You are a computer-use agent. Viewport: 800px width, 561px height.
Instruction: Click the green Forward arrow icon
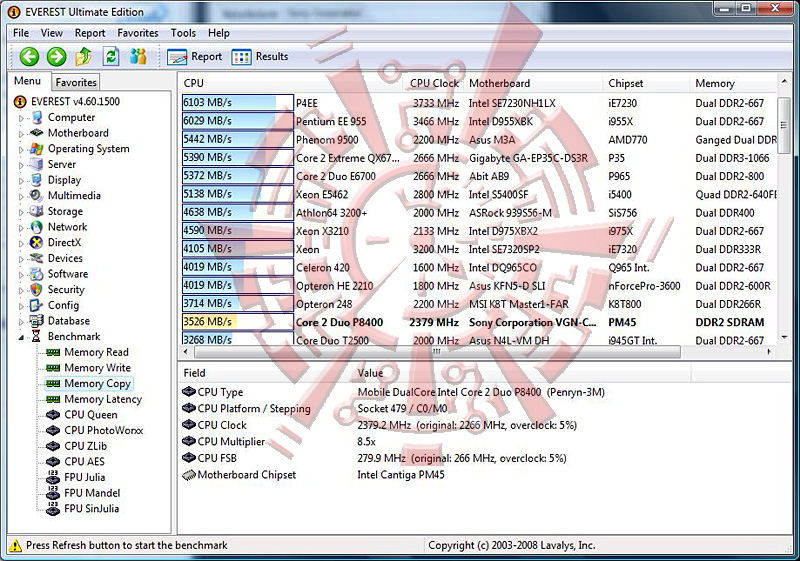pyautogui.click(x=57, y=56)
